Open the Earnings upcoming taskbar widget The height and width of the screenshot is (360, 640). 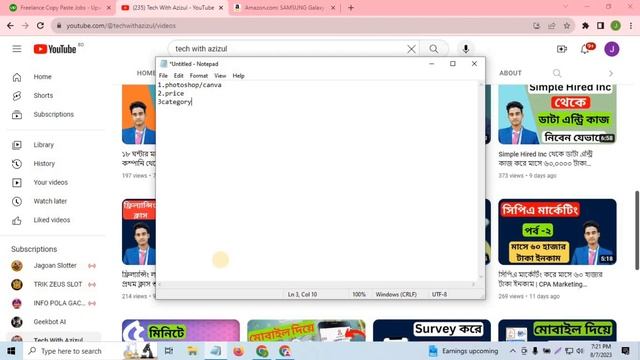pos(463,351)
